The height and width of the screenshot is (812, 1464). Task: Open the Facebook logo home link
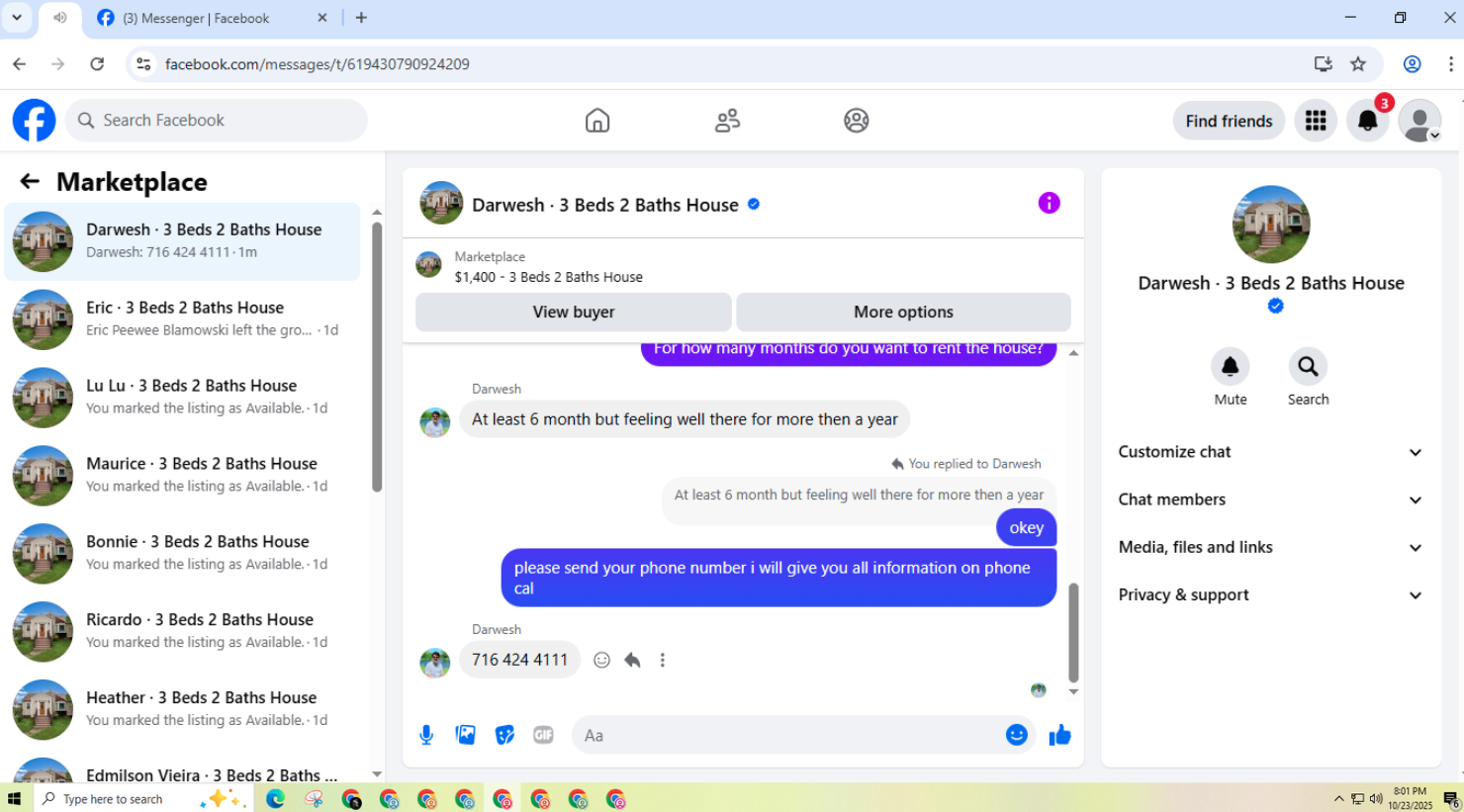coord(34,121)
